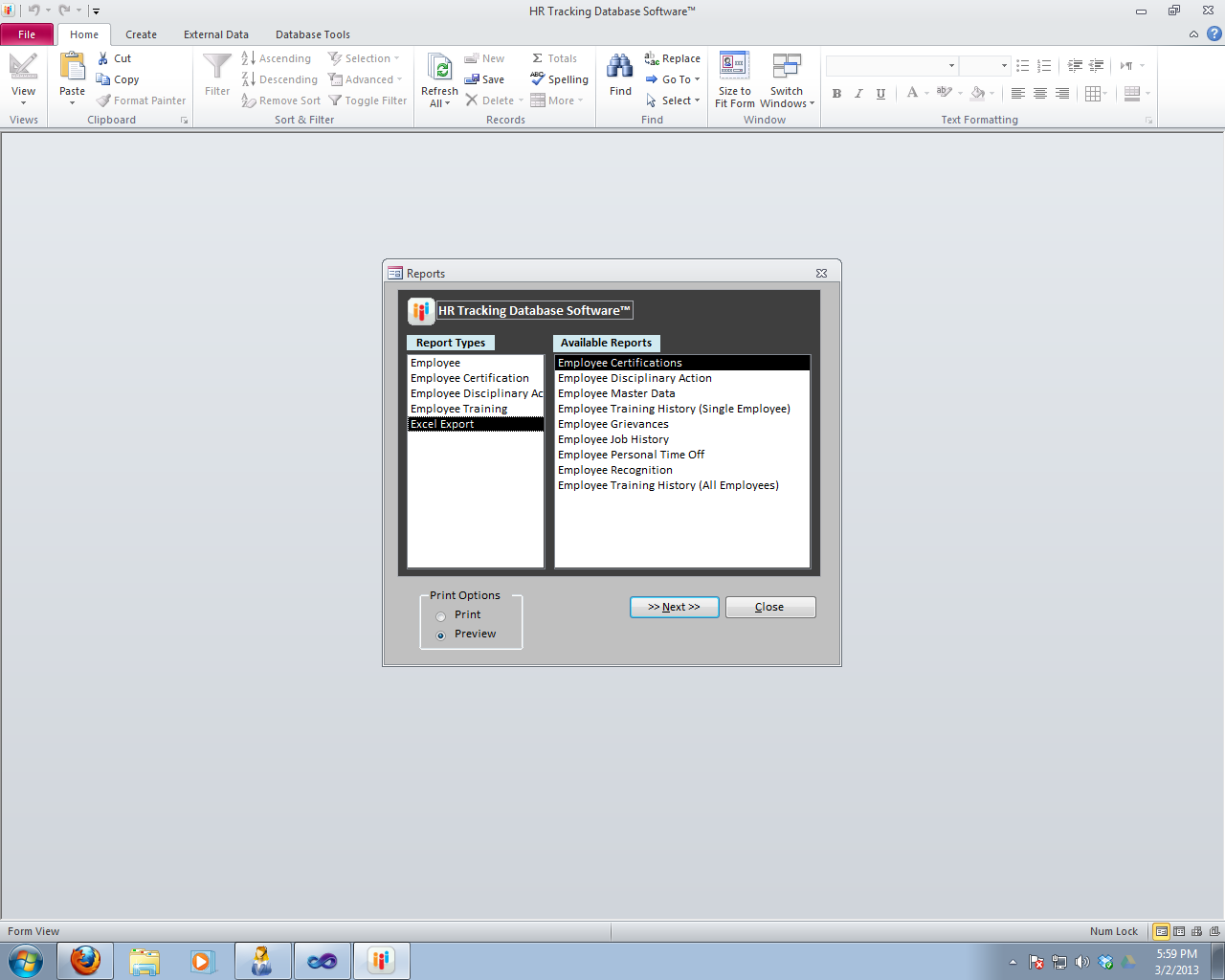1225x980 pixels.
Task: Open the File menu
Action: [27, 33]
